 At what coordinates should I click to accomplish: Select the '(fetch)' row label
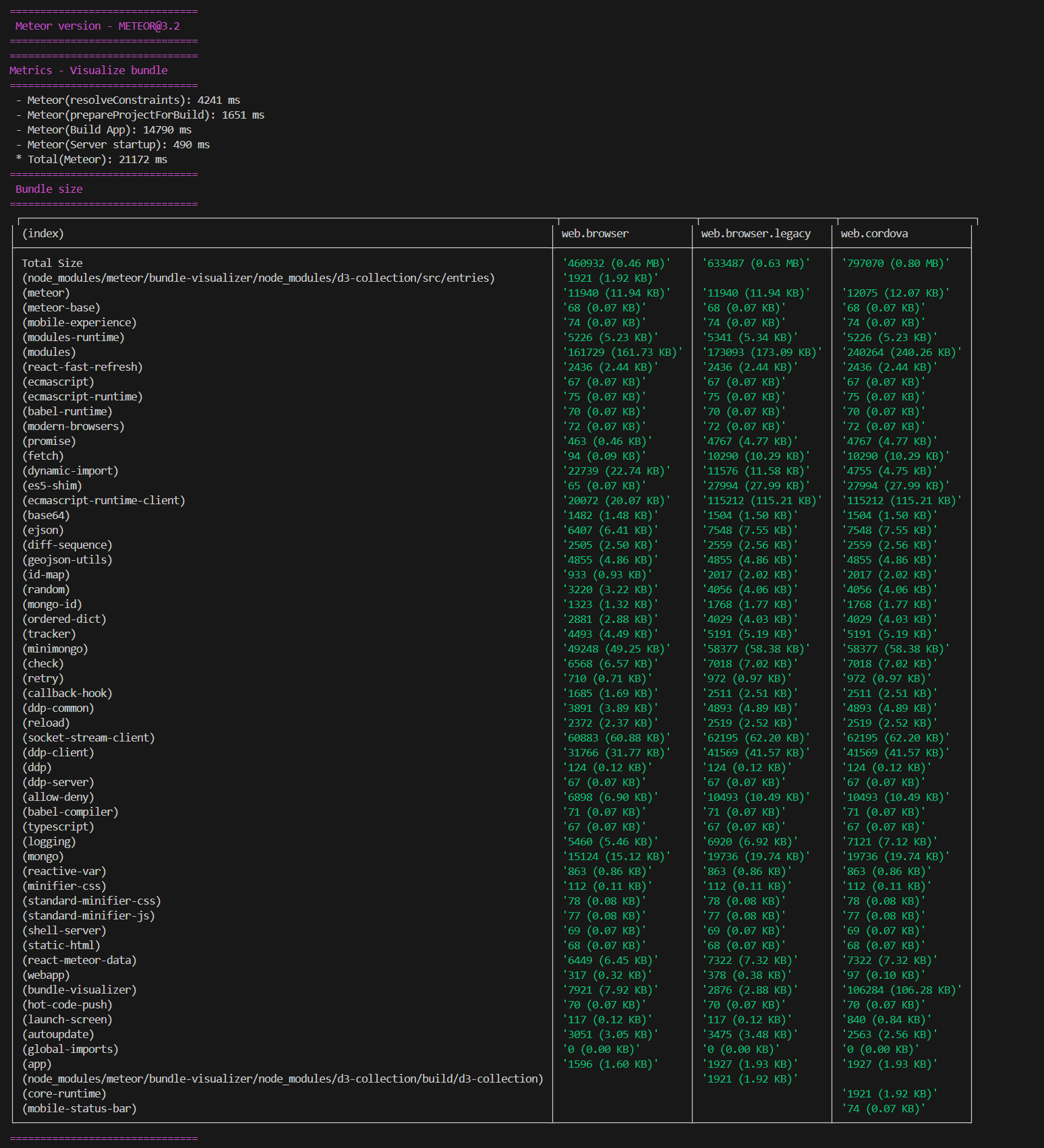coord(43,456)
